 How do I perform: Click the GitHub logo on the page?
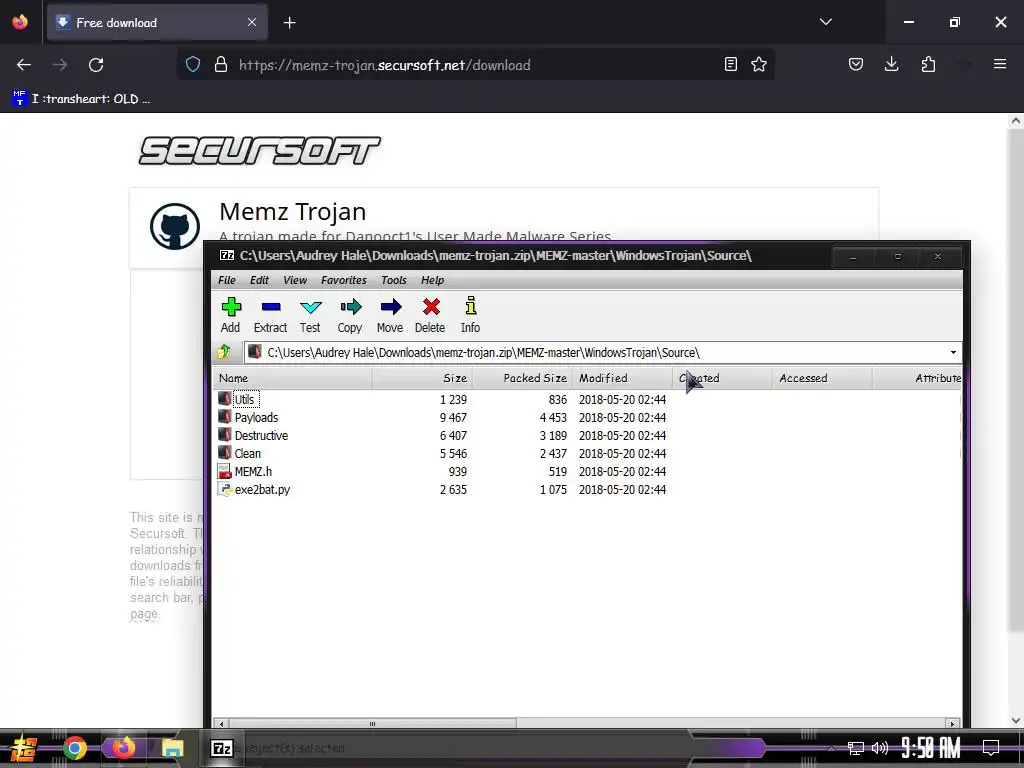(175, 227)
